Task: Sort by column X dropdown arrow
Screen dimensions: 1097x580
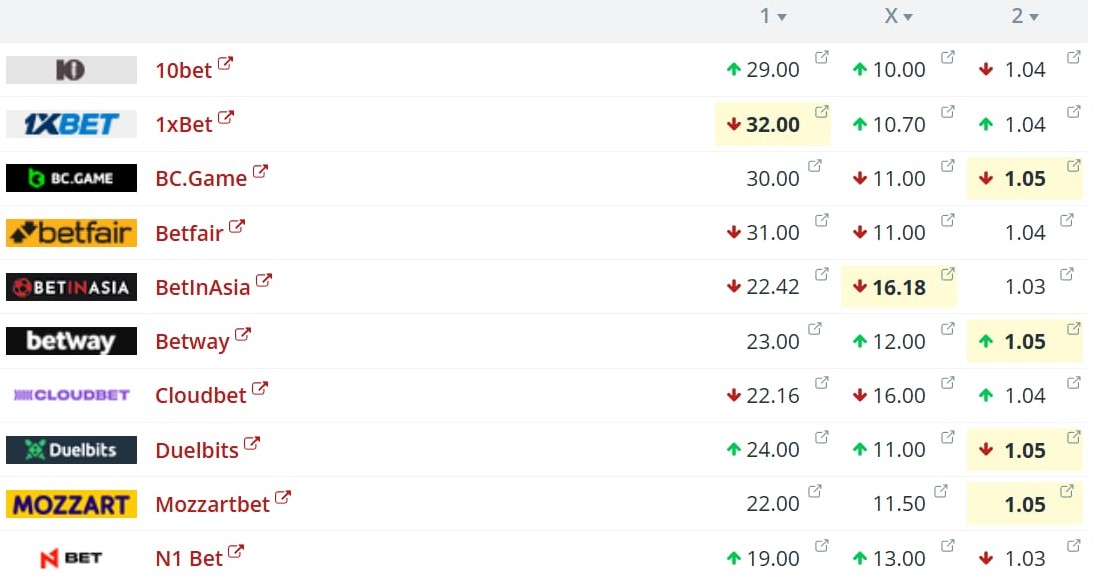Action: [908, 17]
